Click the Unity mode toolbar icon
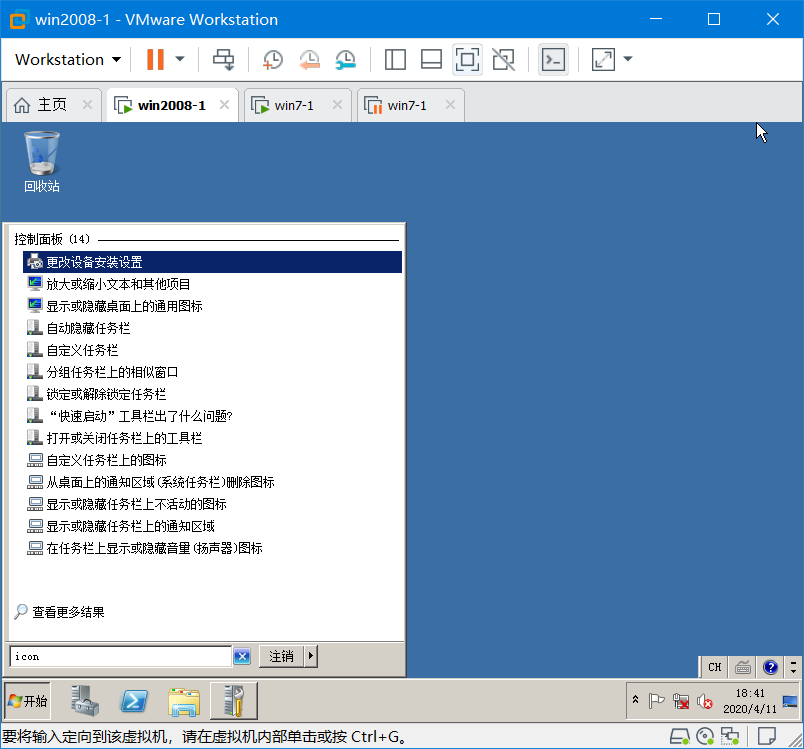 tap(504, 59)
